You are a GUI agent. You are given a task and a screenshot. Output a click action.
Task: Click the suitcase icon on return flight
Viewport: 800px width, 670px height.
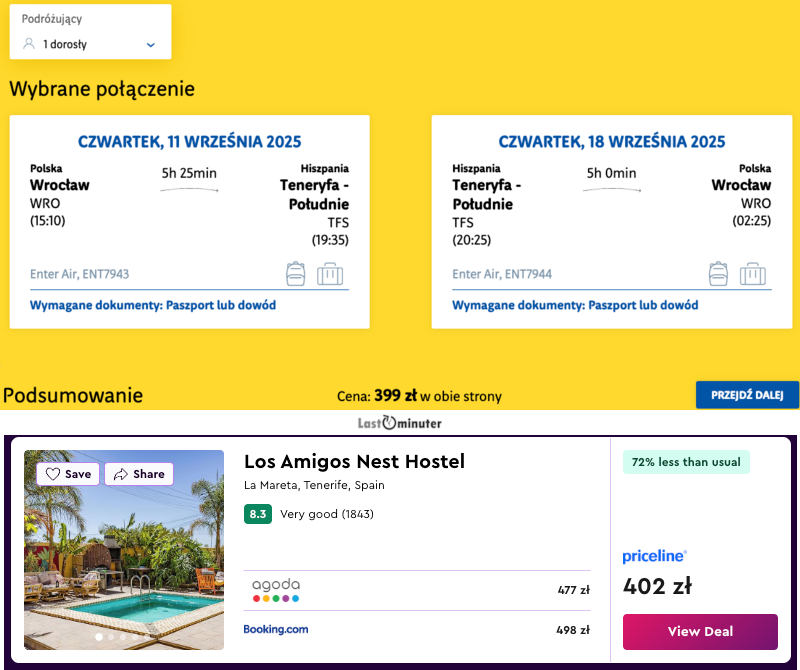point(753,273)
